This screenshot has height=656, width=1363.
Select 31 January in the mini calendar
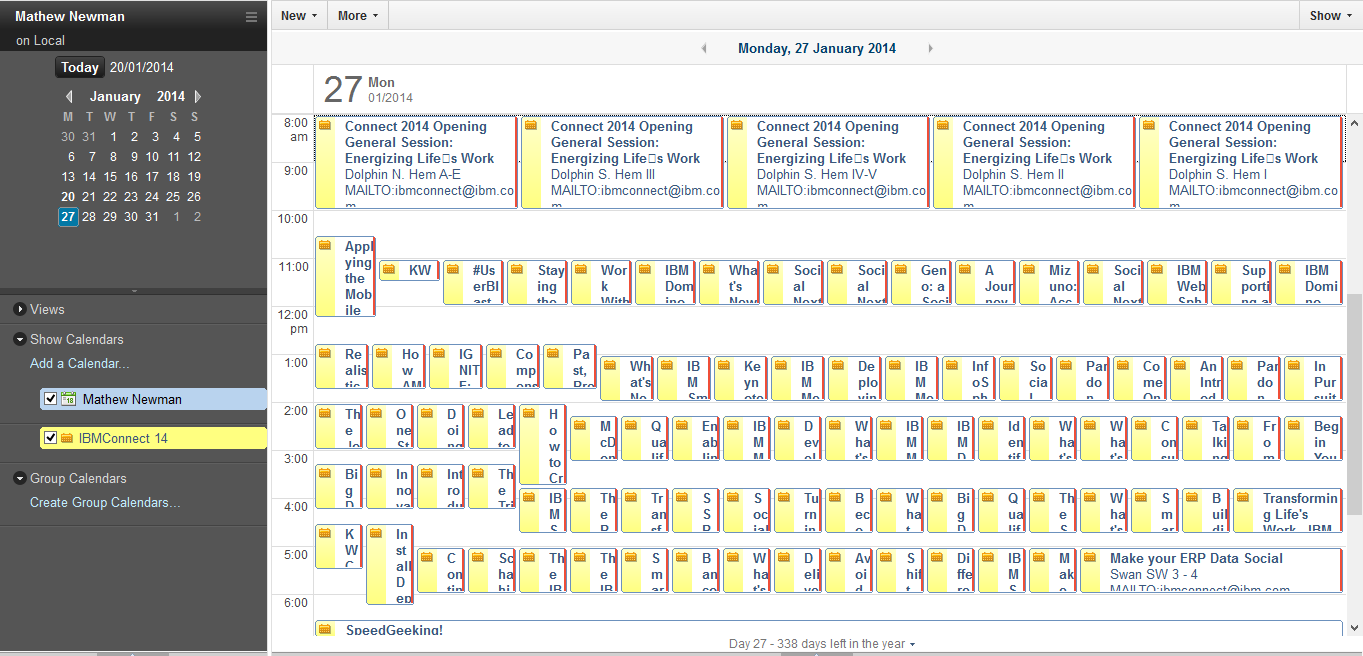152,217
